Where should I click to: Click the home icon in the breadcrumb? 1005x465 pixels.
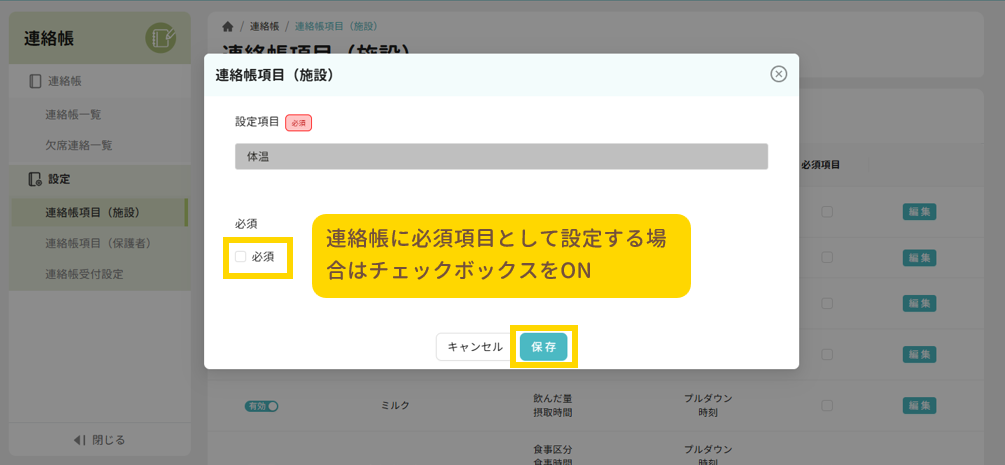[228, 26]
